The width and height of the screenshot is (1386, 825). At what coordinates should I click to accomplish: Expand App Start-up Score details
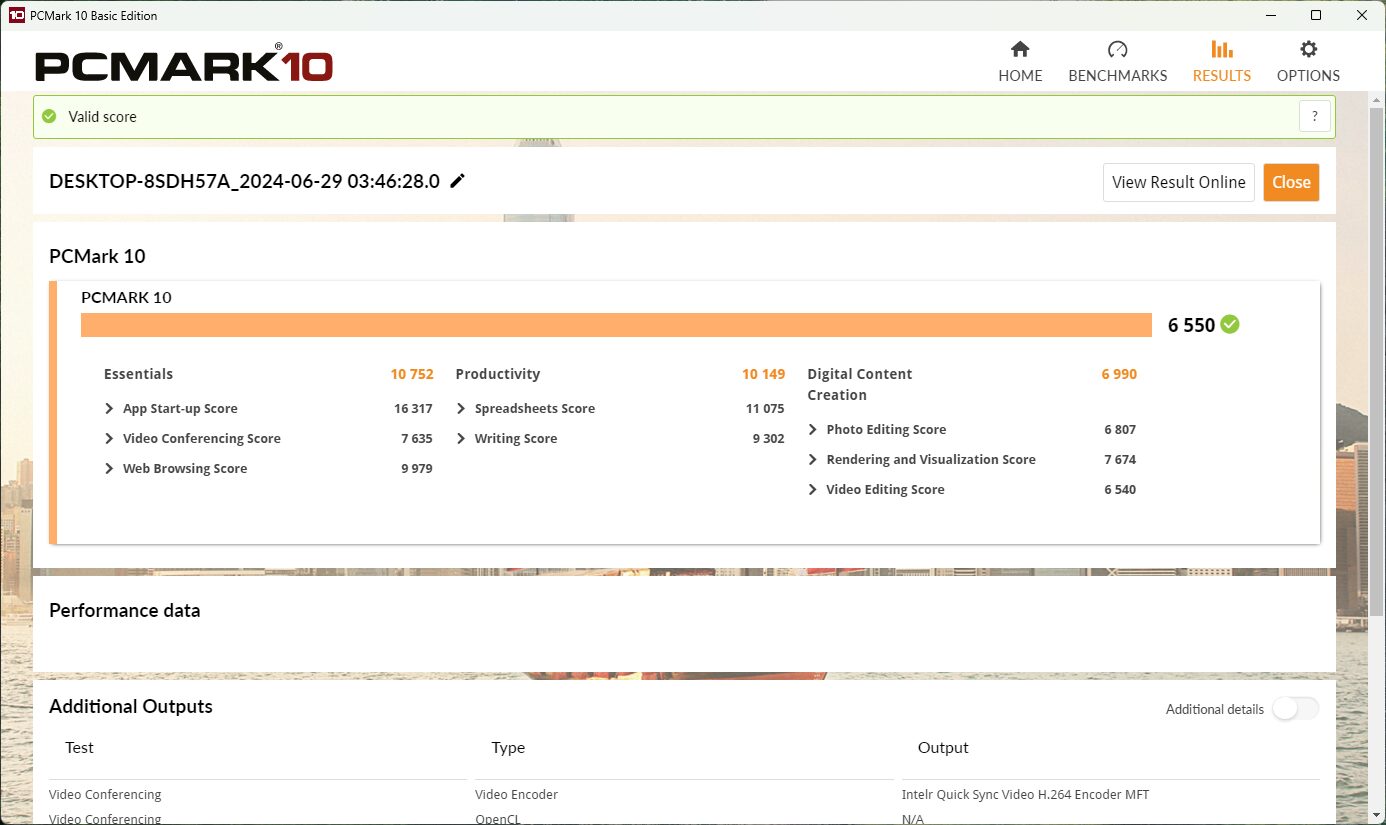pyautogui.click(x=109, y=408)
